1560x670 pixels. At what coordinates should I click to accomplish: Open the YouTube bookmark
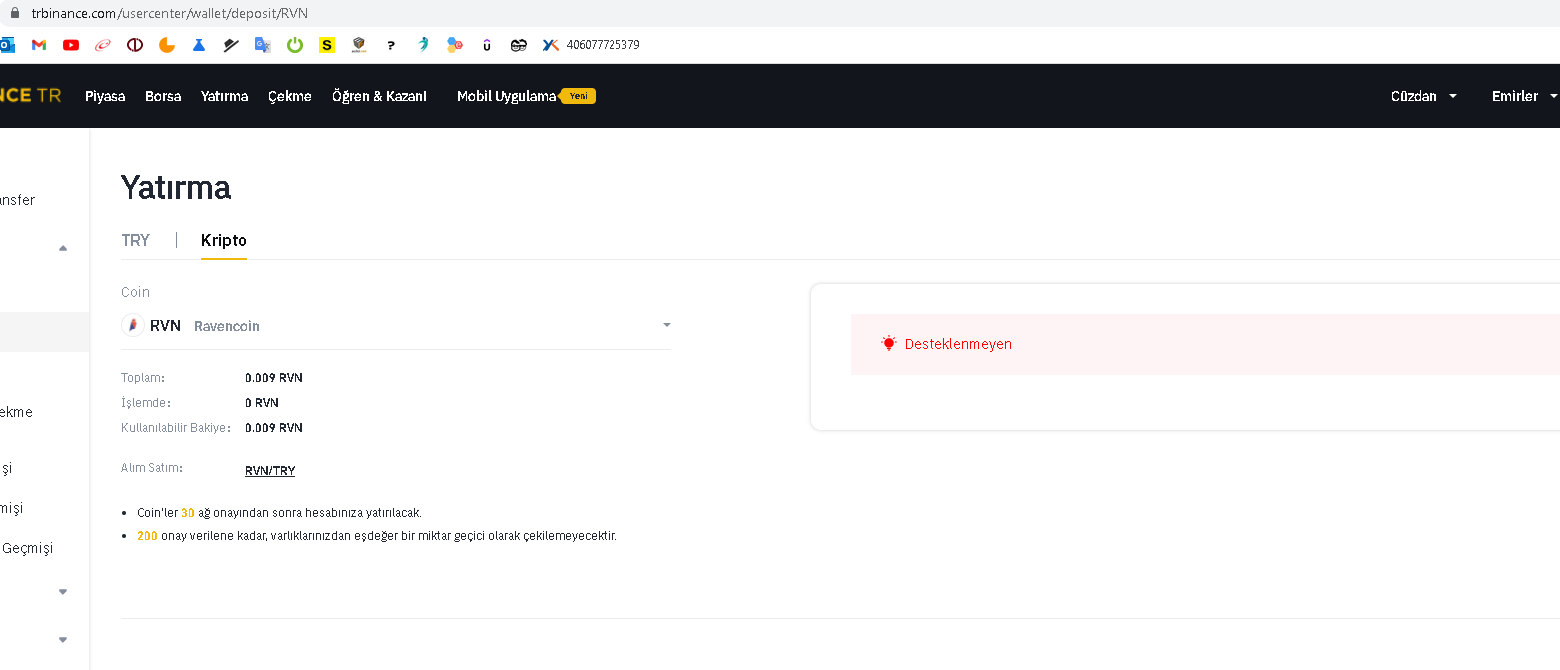pos(71,45)
